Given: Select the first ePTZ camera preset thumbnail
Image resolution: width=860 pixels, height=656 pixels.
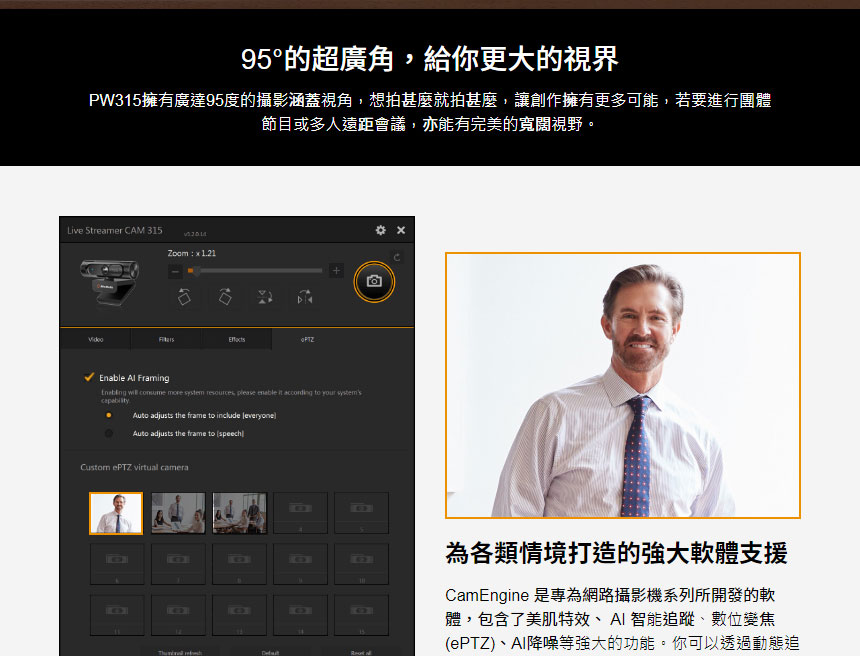Looking at the screenshot, I should pos(115,511).
